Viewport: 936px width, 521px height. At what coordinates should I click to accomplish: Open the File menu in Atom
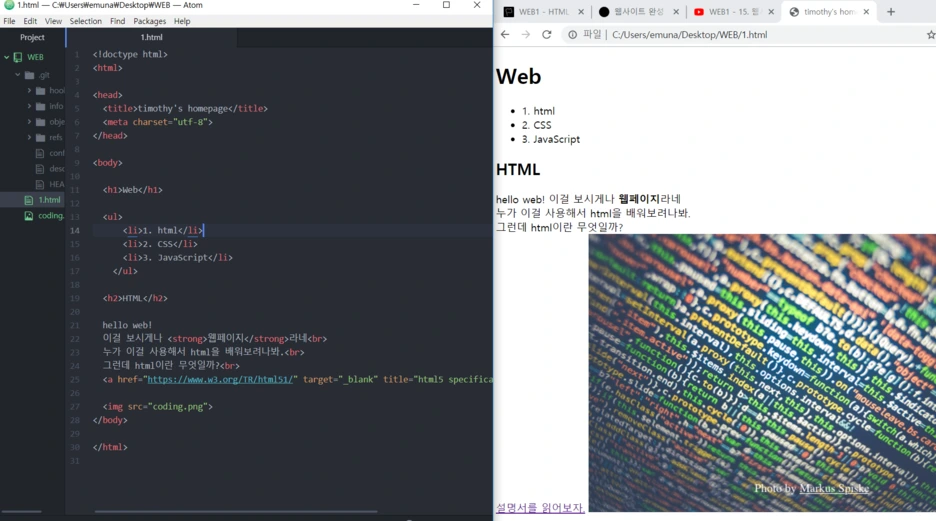tap(9, 21)
